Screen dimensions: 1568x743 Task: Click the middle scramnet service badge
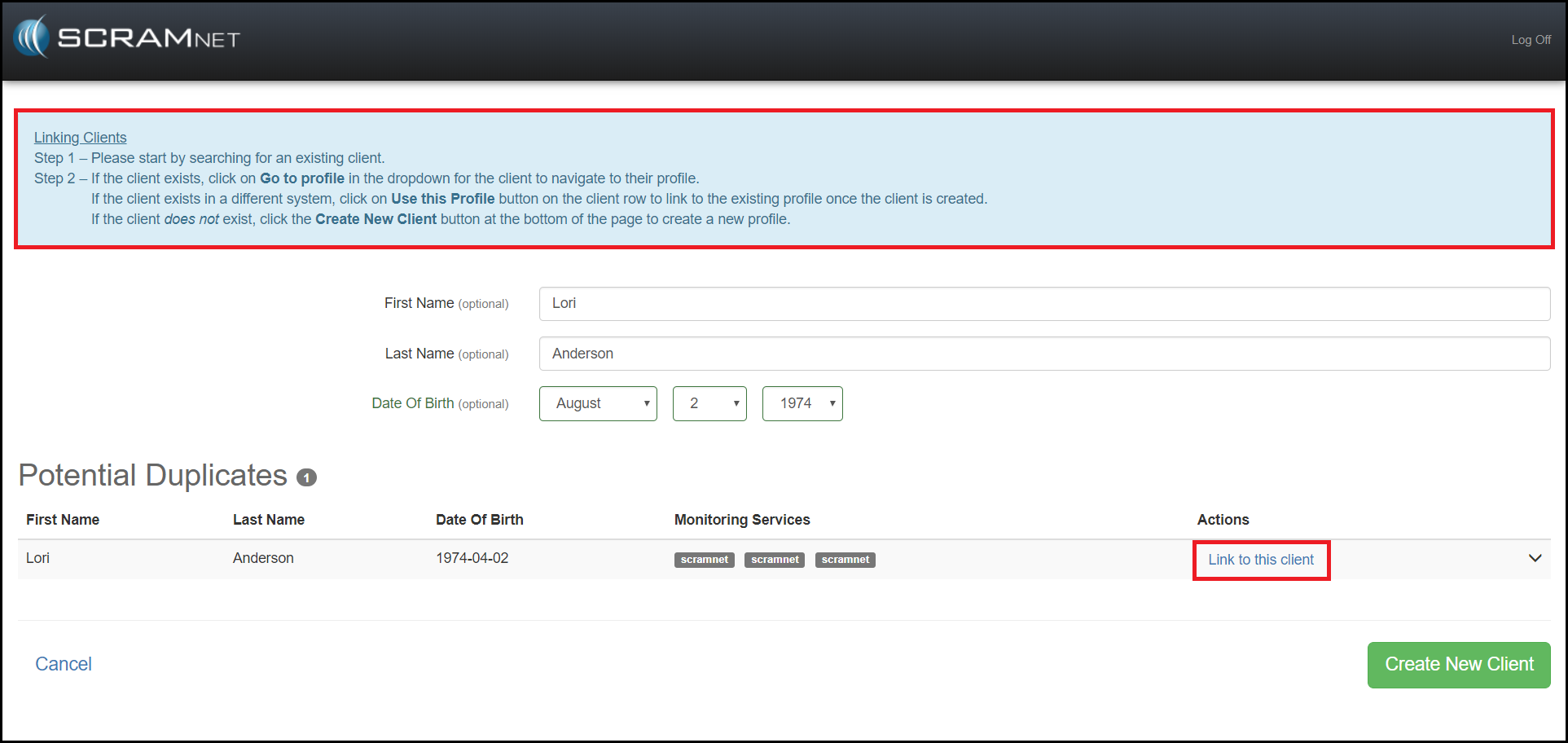click(775, 560)
